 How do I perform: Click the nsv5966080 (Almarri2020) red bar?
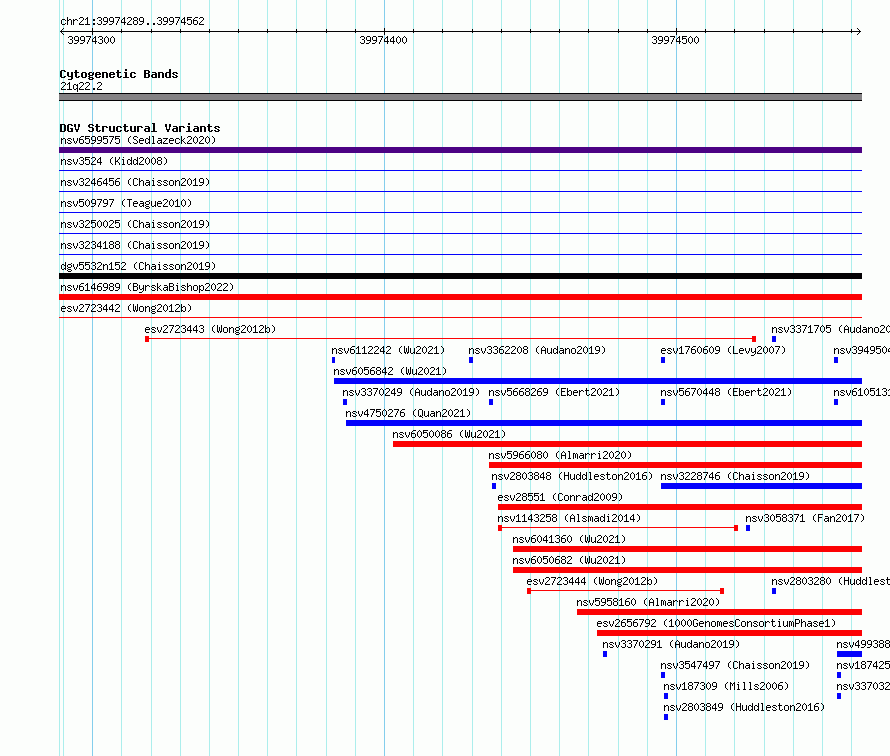point(675,465)
